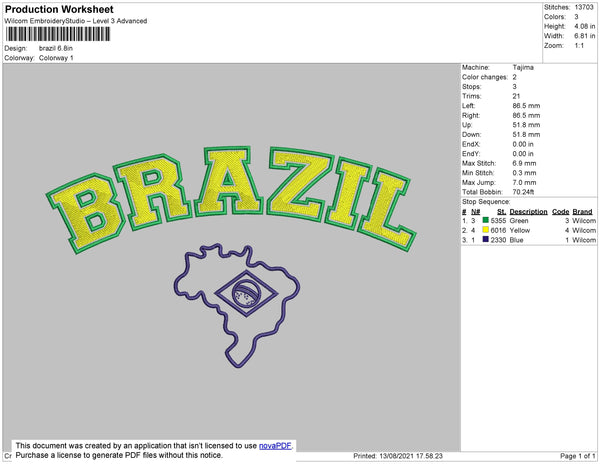Select the Total Bobbin value '70.24ft'
Screen dimensions: 600x464
523,192
